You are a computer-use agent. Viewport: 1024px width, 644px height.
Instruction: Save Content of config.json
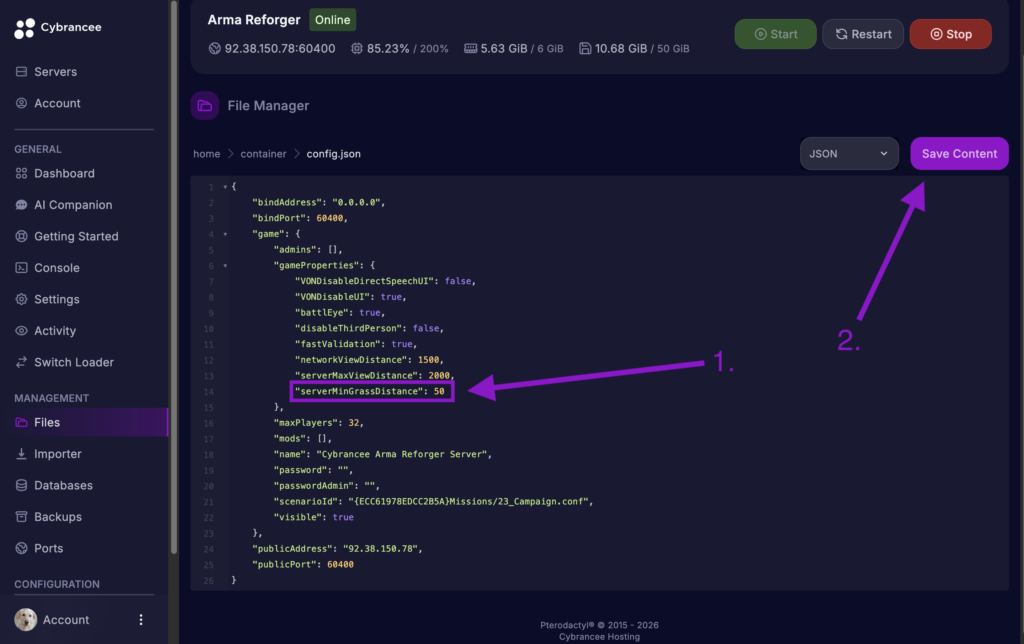[x=959, y=153]
